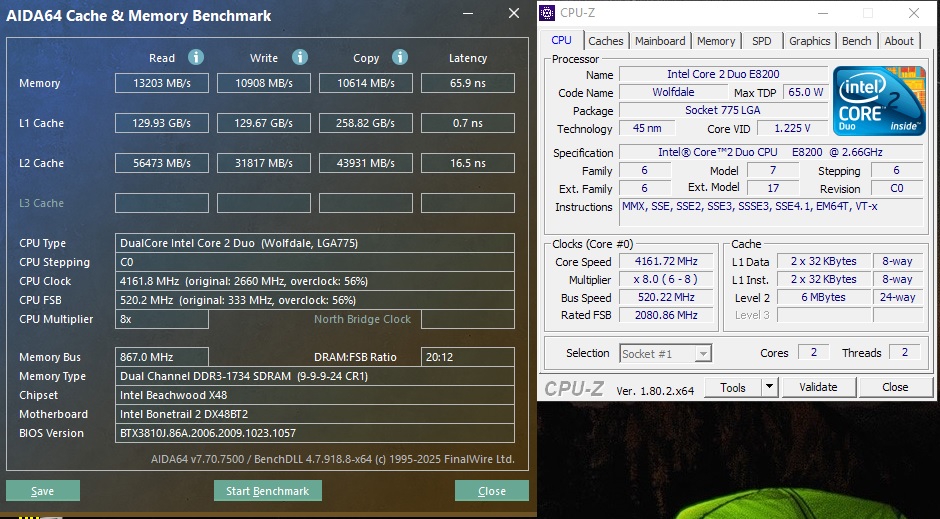Click the Memory Read value 13203 MB/s
The height and width of the screenshot is (519, 940).
162,83
